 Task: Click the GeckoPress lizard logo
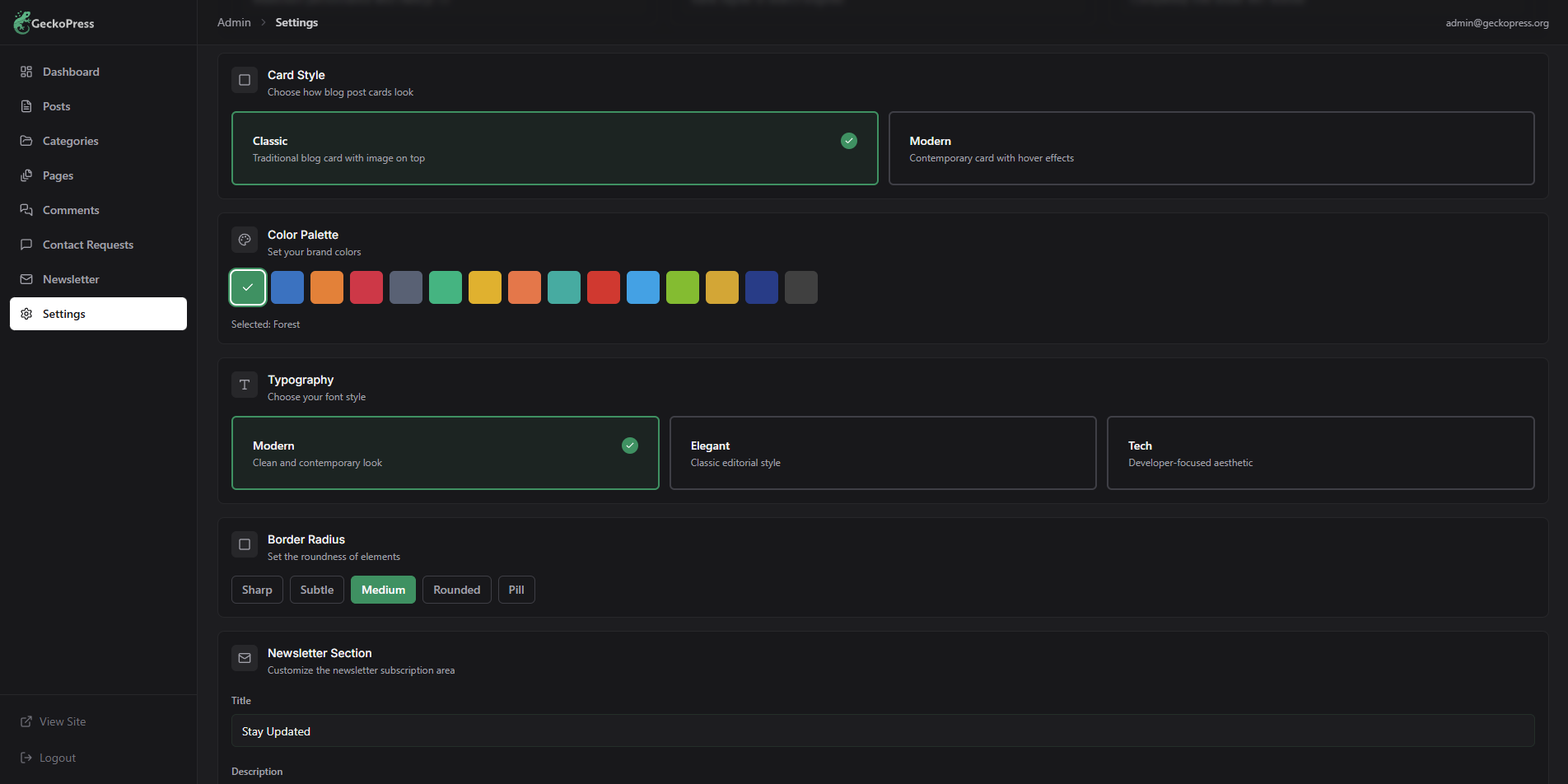click(x=22, y=22)
